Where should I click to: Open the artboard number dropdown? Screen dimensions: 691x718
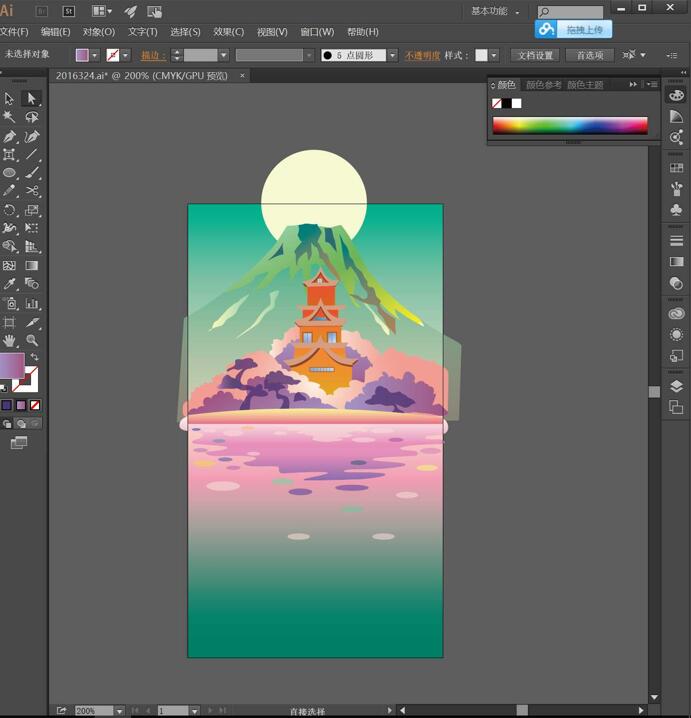(195, 711)
